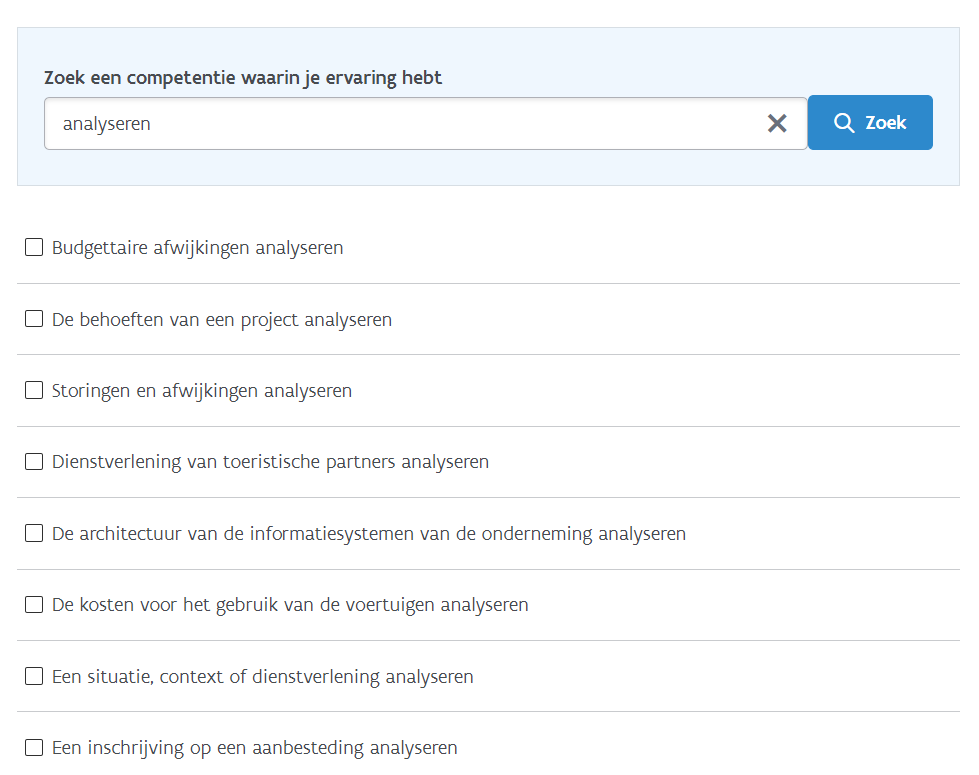Enable Storingen en afwijkingen analyseren checkbox
Image resolution: width=979 pixels, height=775 pixels.
point(34,390)
